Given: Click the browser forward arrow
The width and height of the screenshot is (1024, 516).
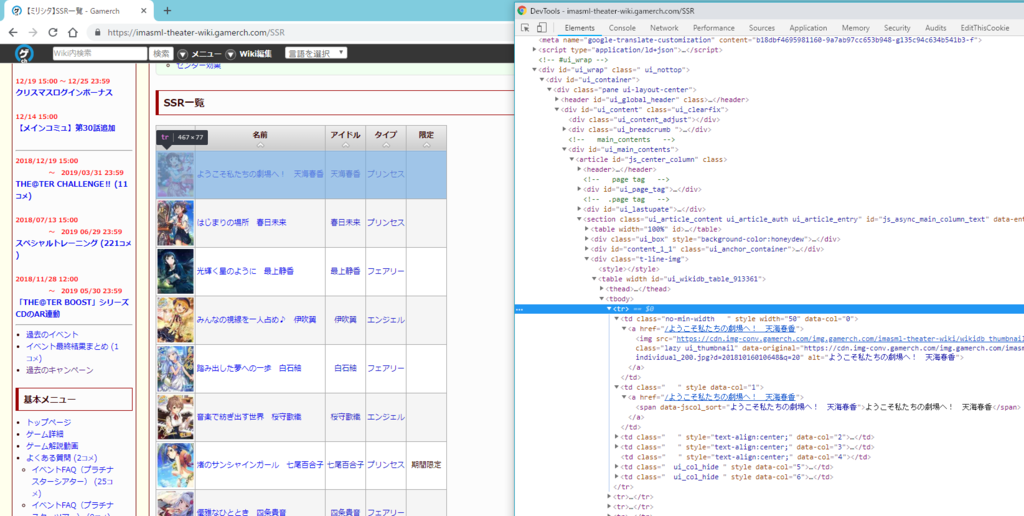Looking at the screenshot, I should [x=33, y=32].
